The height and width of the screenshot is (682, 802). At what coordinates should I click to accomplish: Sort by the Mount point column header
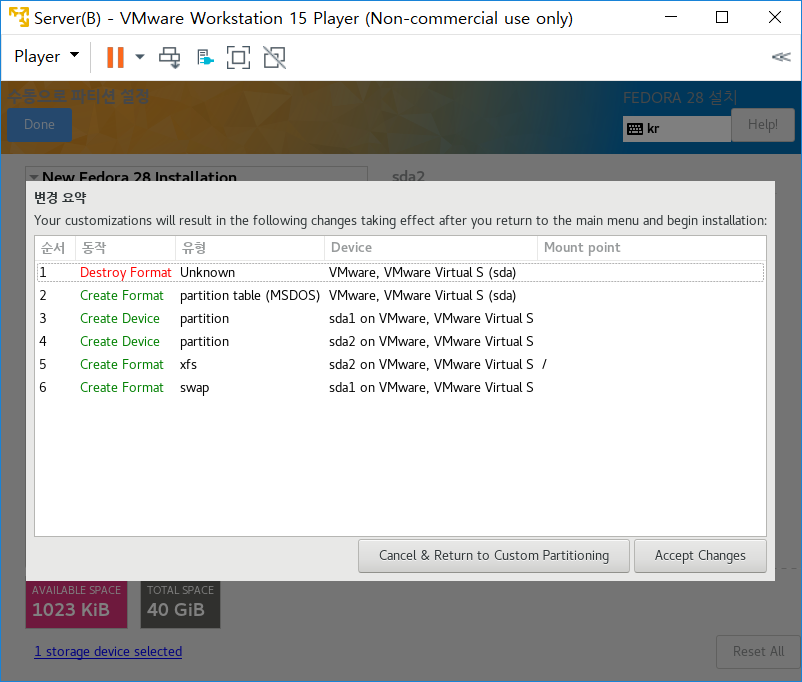pos(652,248)
